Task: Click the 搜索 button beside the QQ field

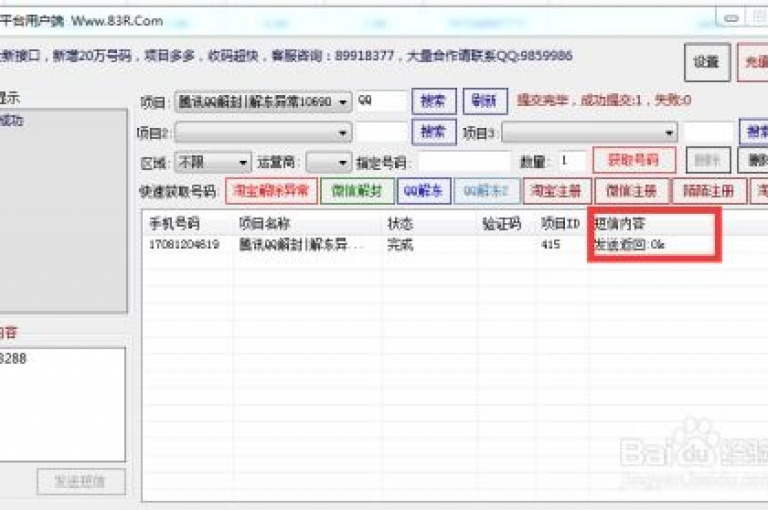Action: [434, 101]
